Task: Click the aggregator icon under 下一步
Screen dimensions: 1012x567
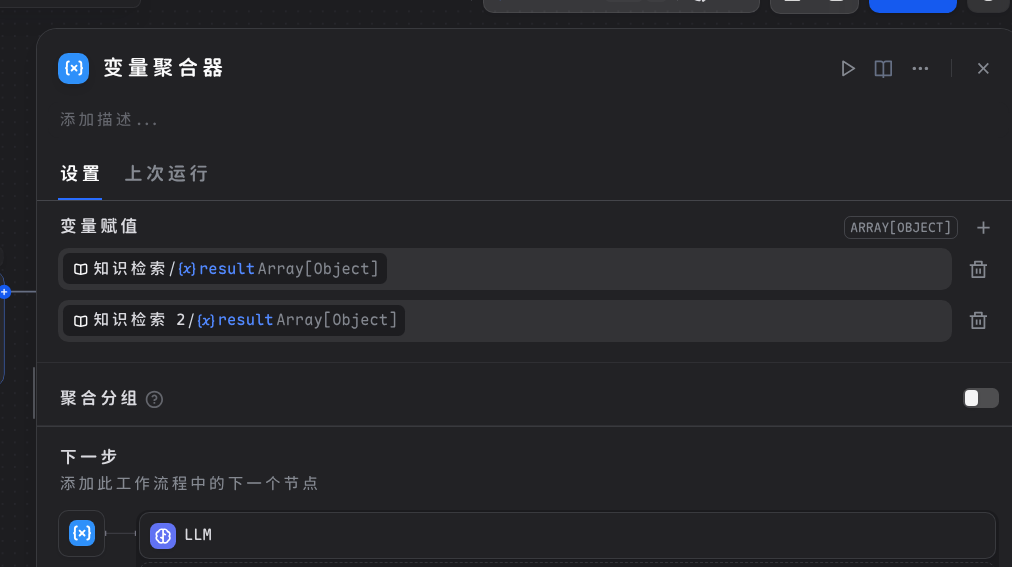Action: [82, 533]
